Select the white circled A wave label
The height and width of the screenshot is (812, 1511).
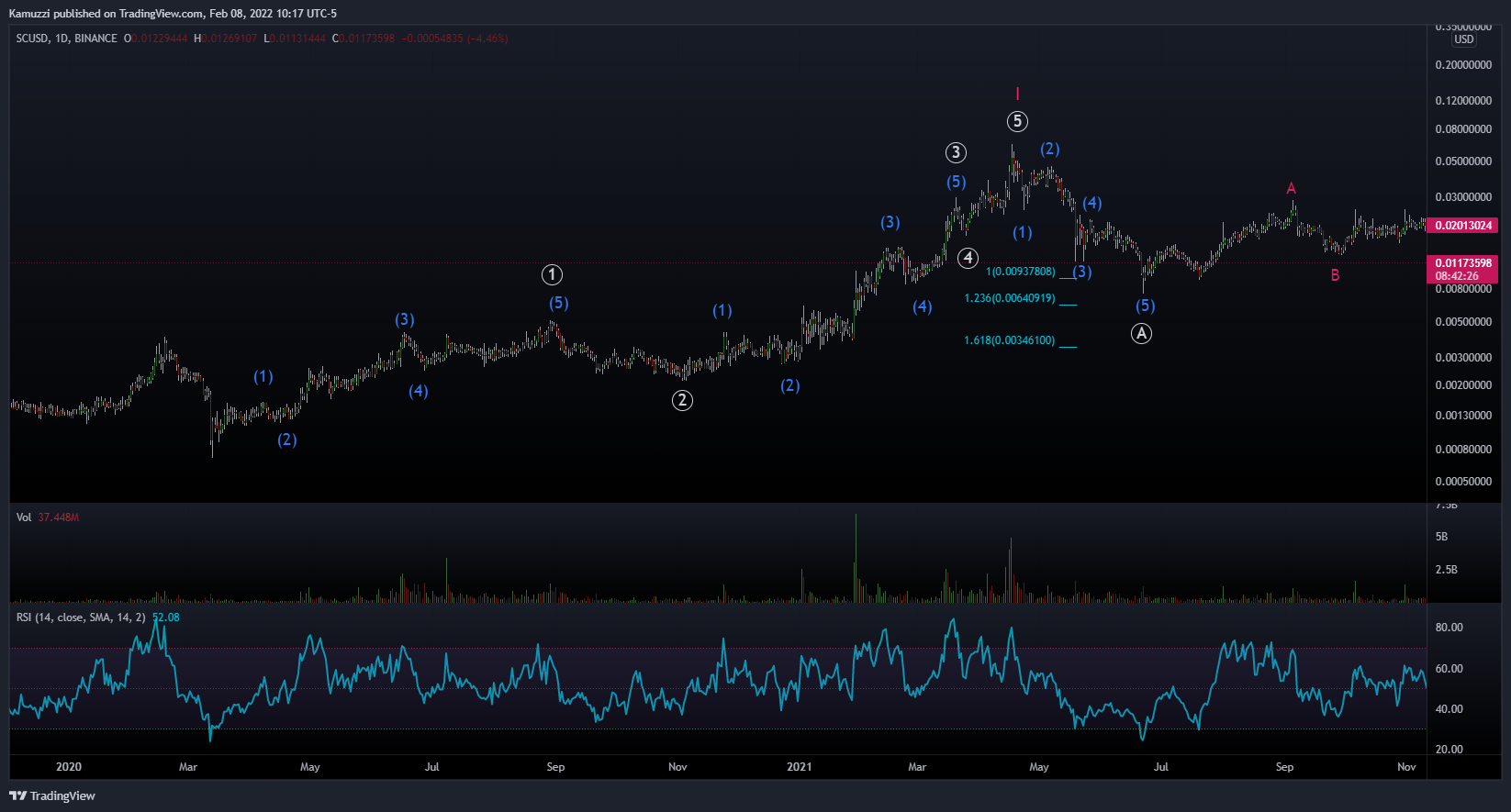pos(1141,334)
